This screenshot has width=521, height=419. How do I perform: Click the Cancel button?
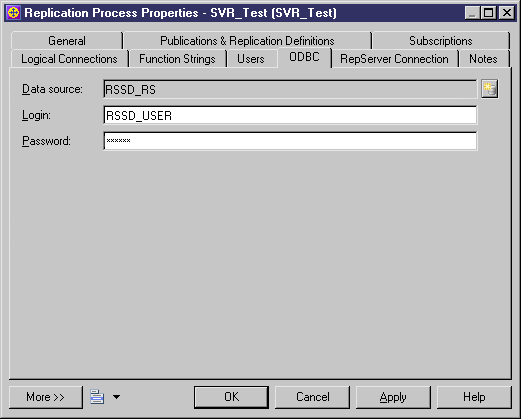pos(313,397)
